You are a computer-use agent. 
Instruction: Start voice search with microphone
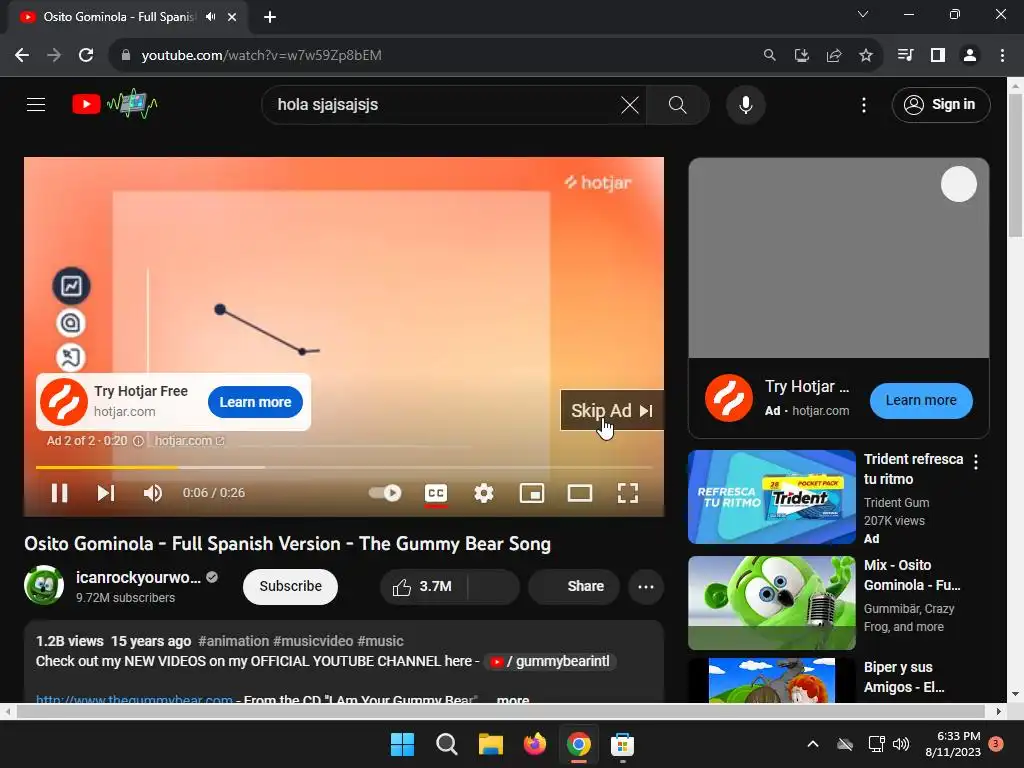(x=745, y=104)
